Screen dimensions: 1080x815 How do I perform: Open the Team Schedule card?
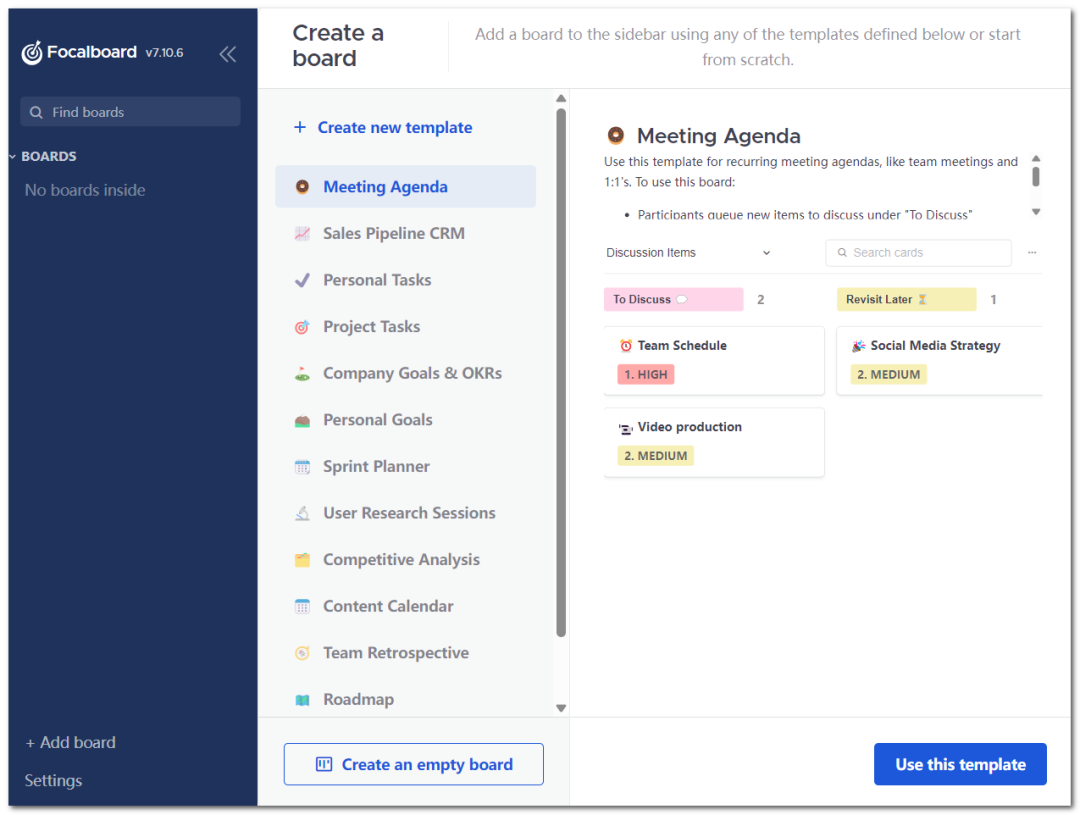[714, 360]
